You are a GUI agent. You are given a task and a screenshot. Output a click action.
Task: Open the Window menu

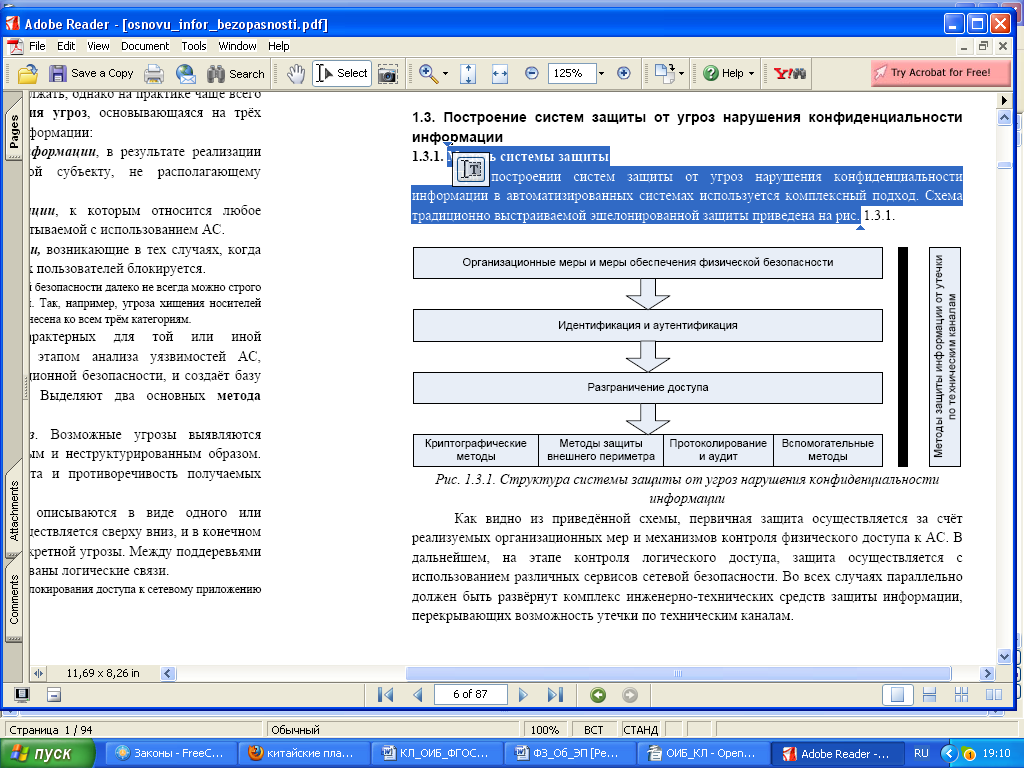(237, 46)
